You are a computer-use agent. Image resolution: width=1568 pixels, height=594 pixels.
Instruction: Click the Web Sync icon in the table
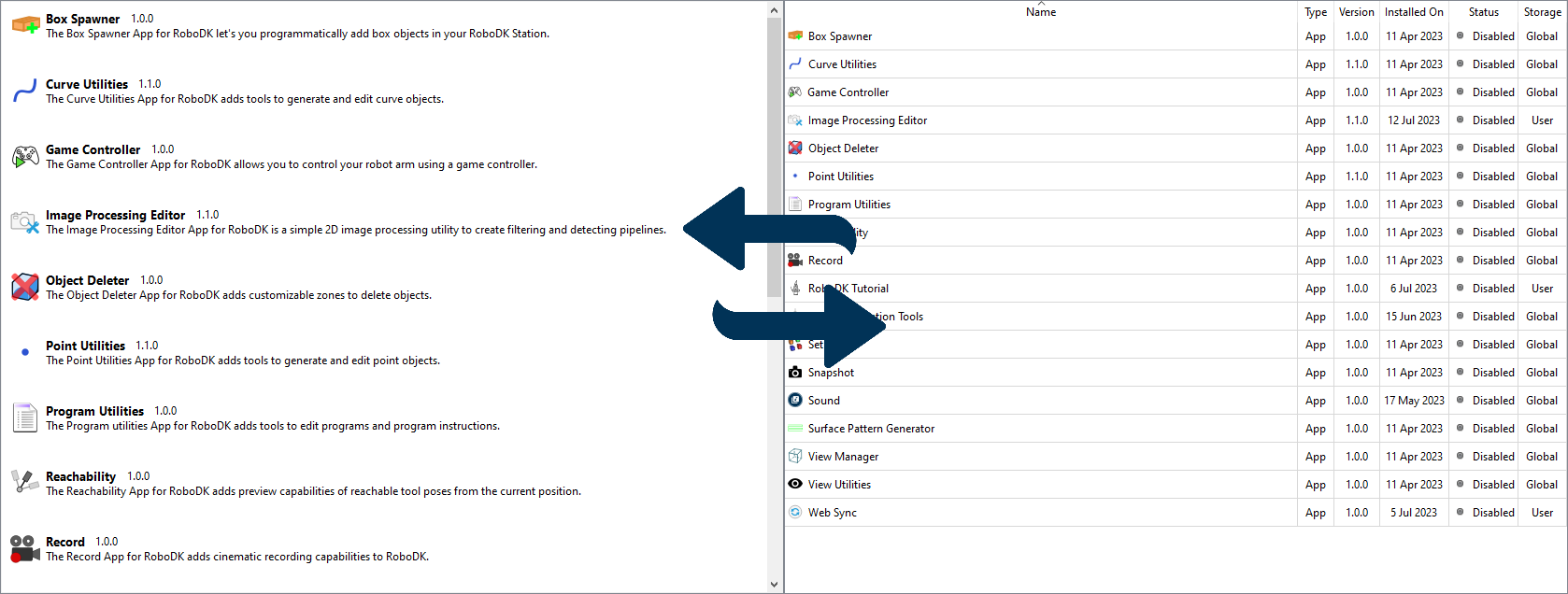click(x=795, y=512)
